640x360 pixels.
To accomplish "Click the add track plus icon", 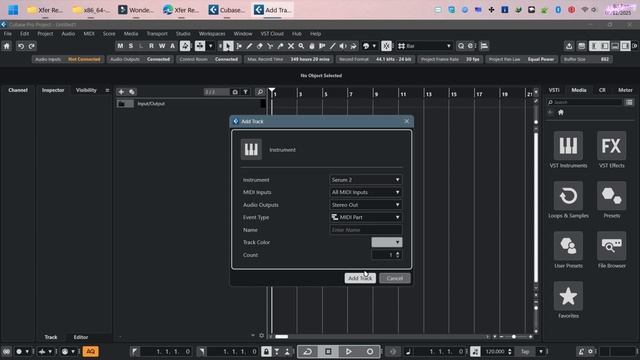I will pyautogui.click(x=121, y=92).
